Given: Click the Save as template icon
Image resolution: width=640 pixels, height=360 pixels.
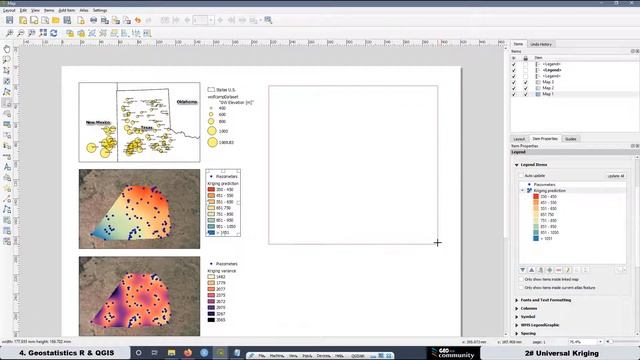Looking at the screenshot, I should (x=67, y=20).
